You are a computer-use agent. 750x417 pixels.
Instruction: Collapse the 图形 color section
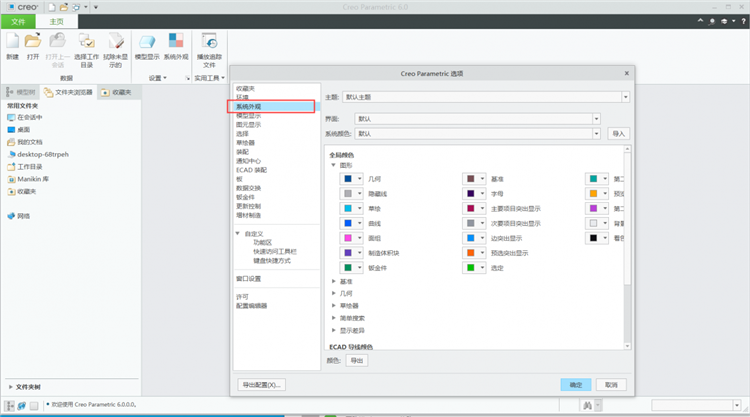click(x=333, y=165)
